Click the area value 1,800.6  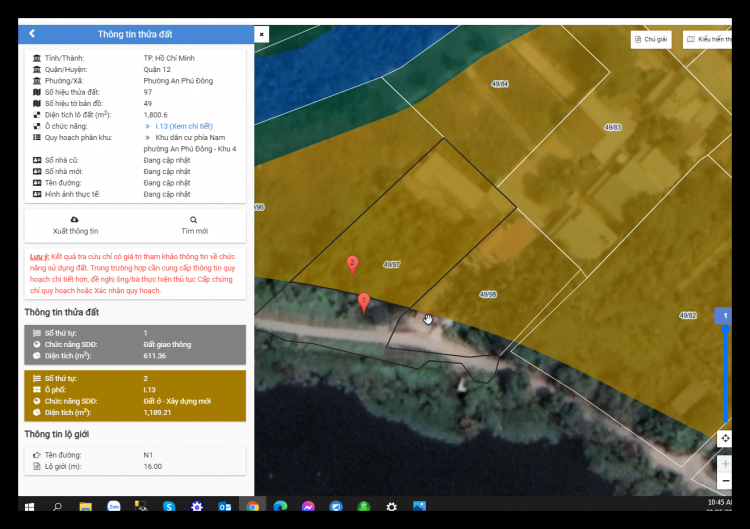pos(155,115)
